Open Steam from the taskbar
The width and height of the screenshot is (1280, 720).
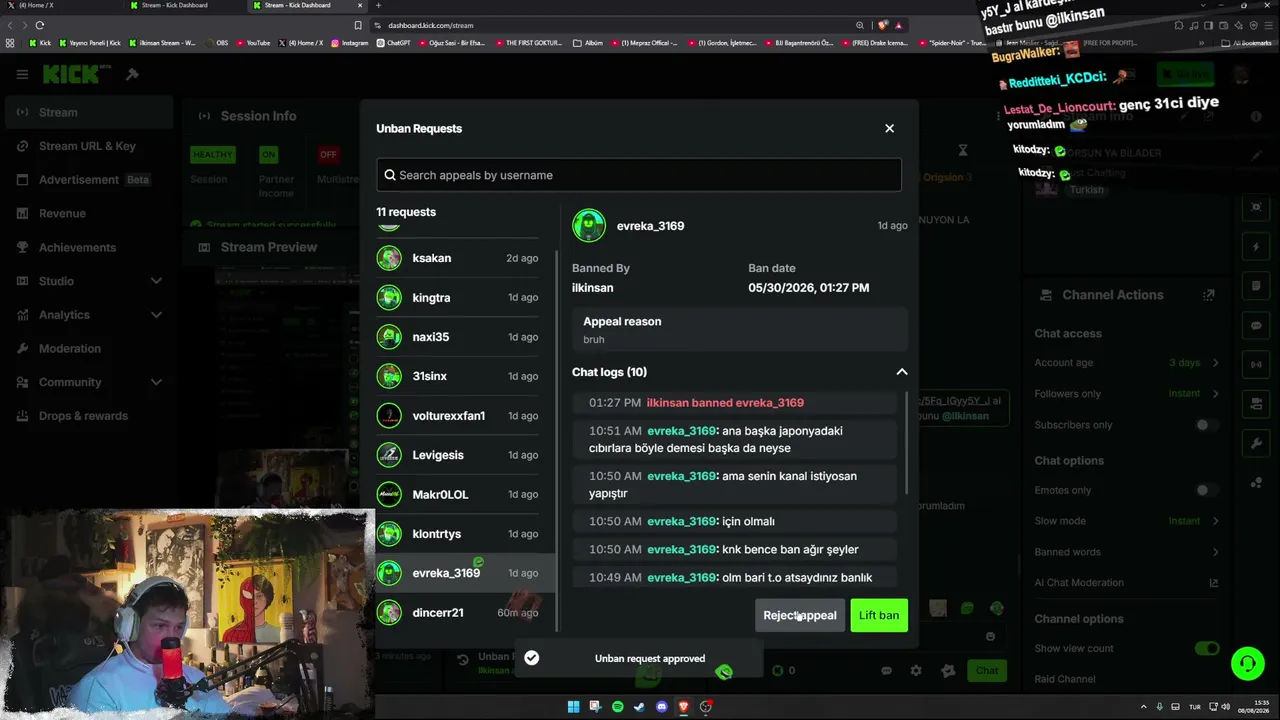click(x=639, y=707)
